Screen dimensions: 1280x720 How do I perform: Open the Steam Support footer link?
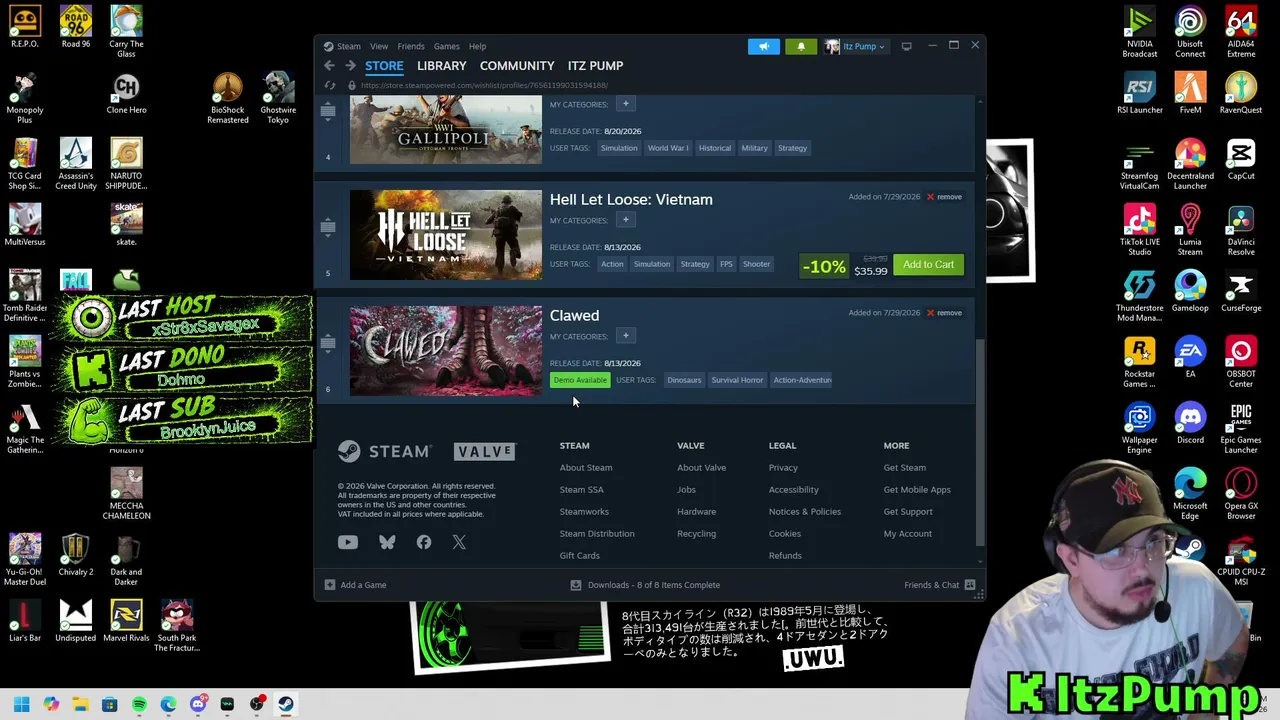pyautogui.click(x=908, y=512)
